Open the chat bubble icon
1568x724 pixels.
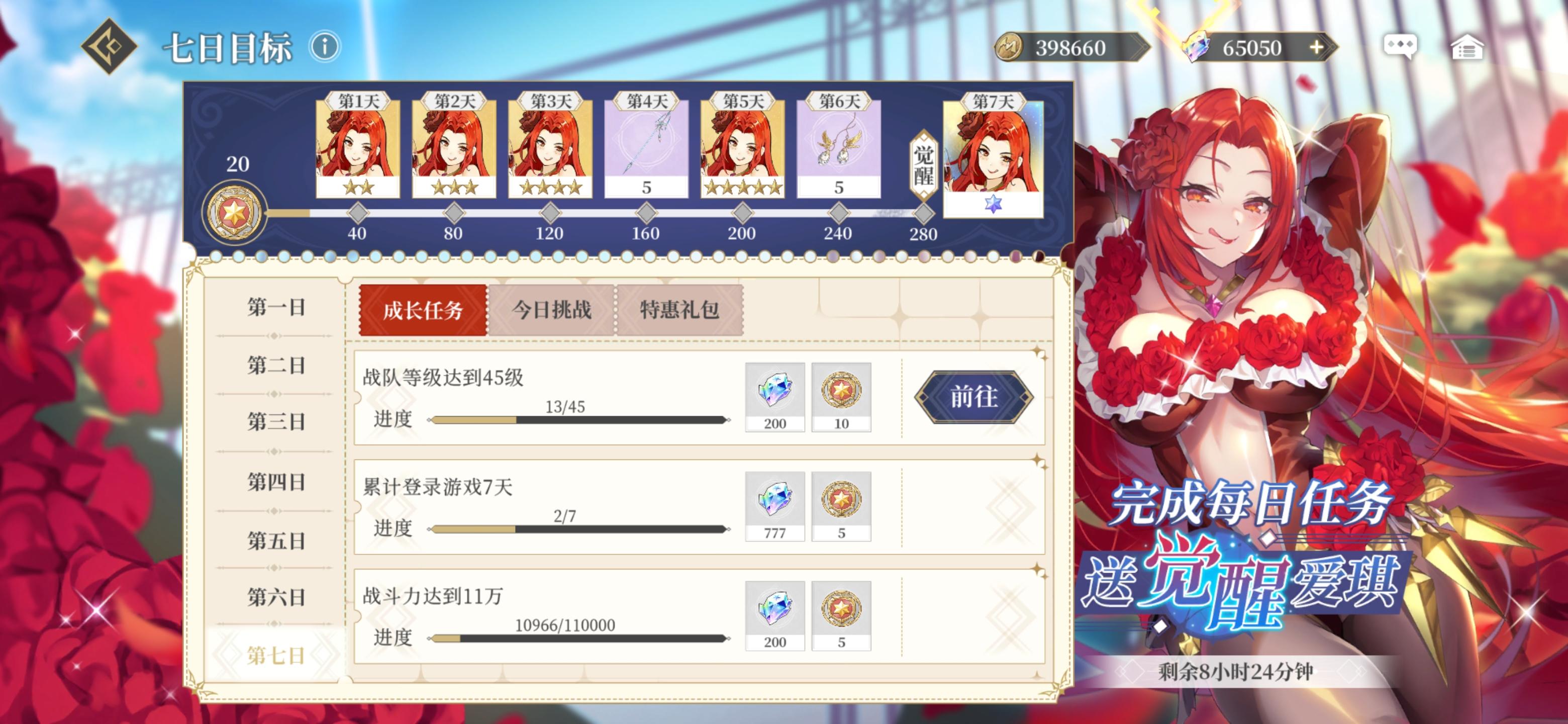coord(1400,47)
